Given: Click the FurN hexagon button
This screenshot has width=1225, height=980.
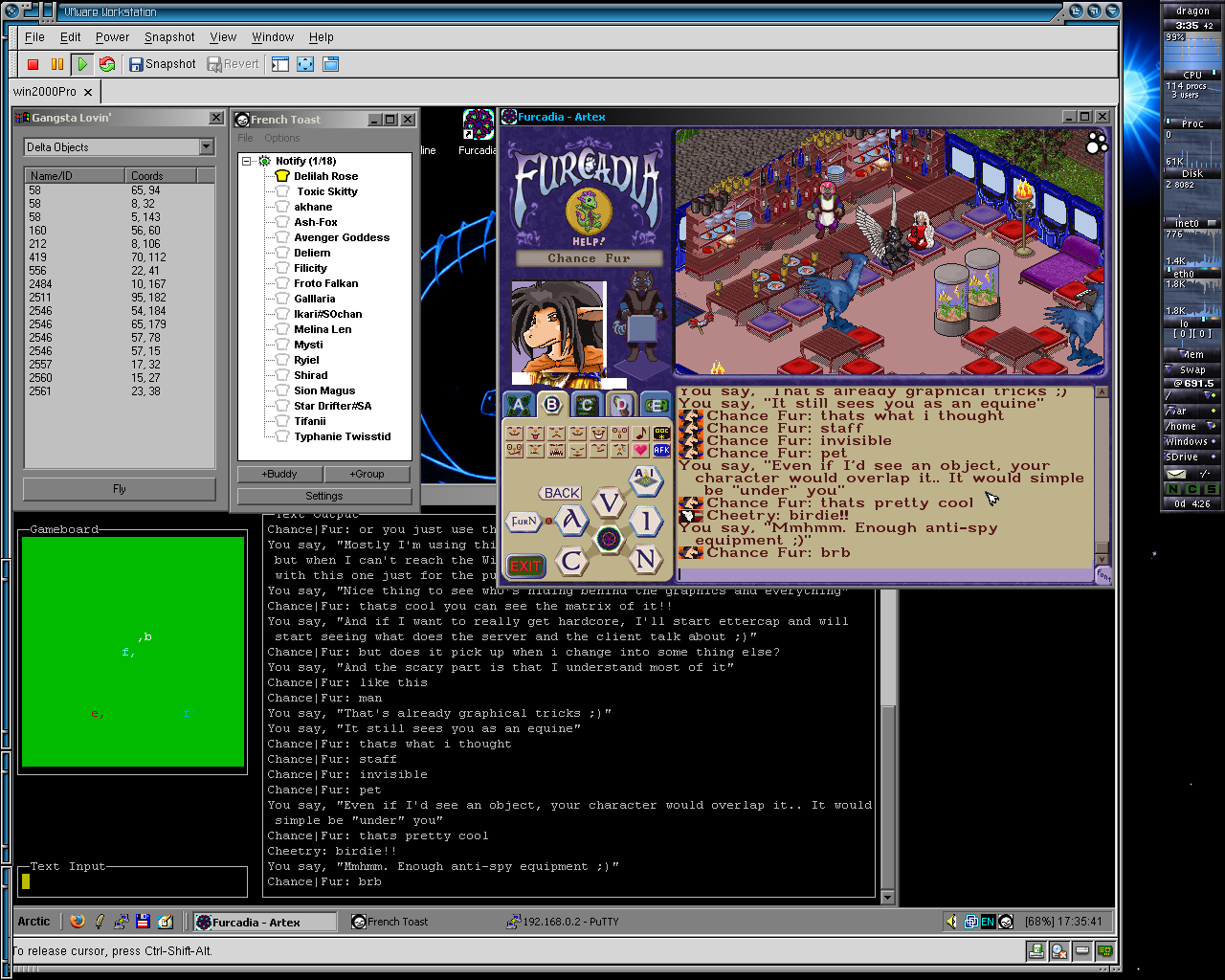Looking at the screenshot, I should pyautogui.click(x=523, y=522).
